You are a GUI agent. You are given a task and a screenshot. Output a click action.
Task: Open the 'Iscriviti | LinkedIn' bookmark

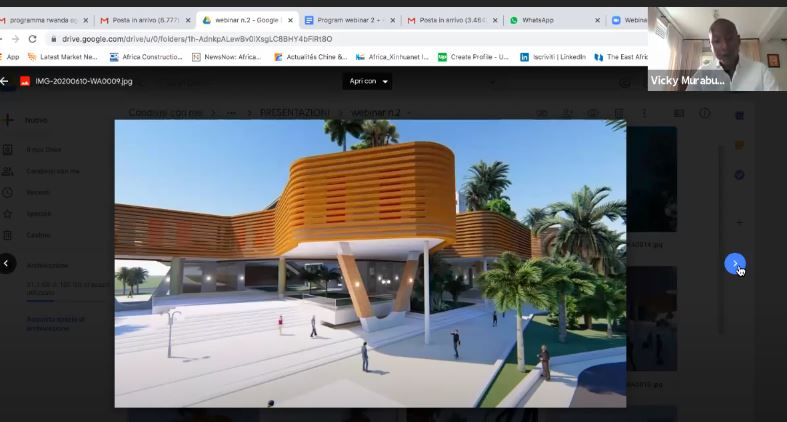(553, 57)
